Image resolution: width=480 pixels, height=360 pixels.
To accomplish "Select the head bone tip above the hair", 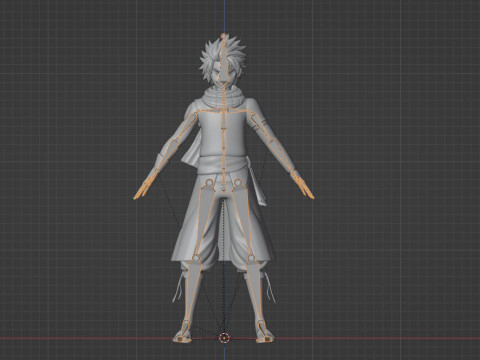I will [x=224, y=35].
